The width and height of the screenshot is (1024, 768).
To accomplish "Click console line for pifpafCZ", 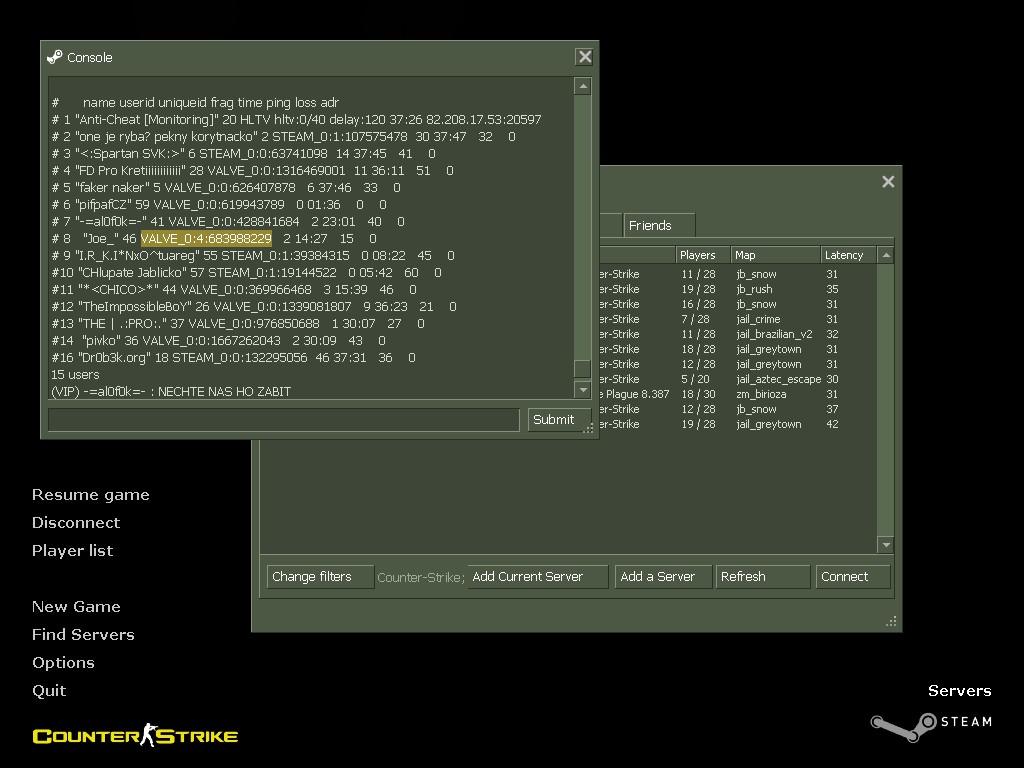I will (x=219, y=204).
